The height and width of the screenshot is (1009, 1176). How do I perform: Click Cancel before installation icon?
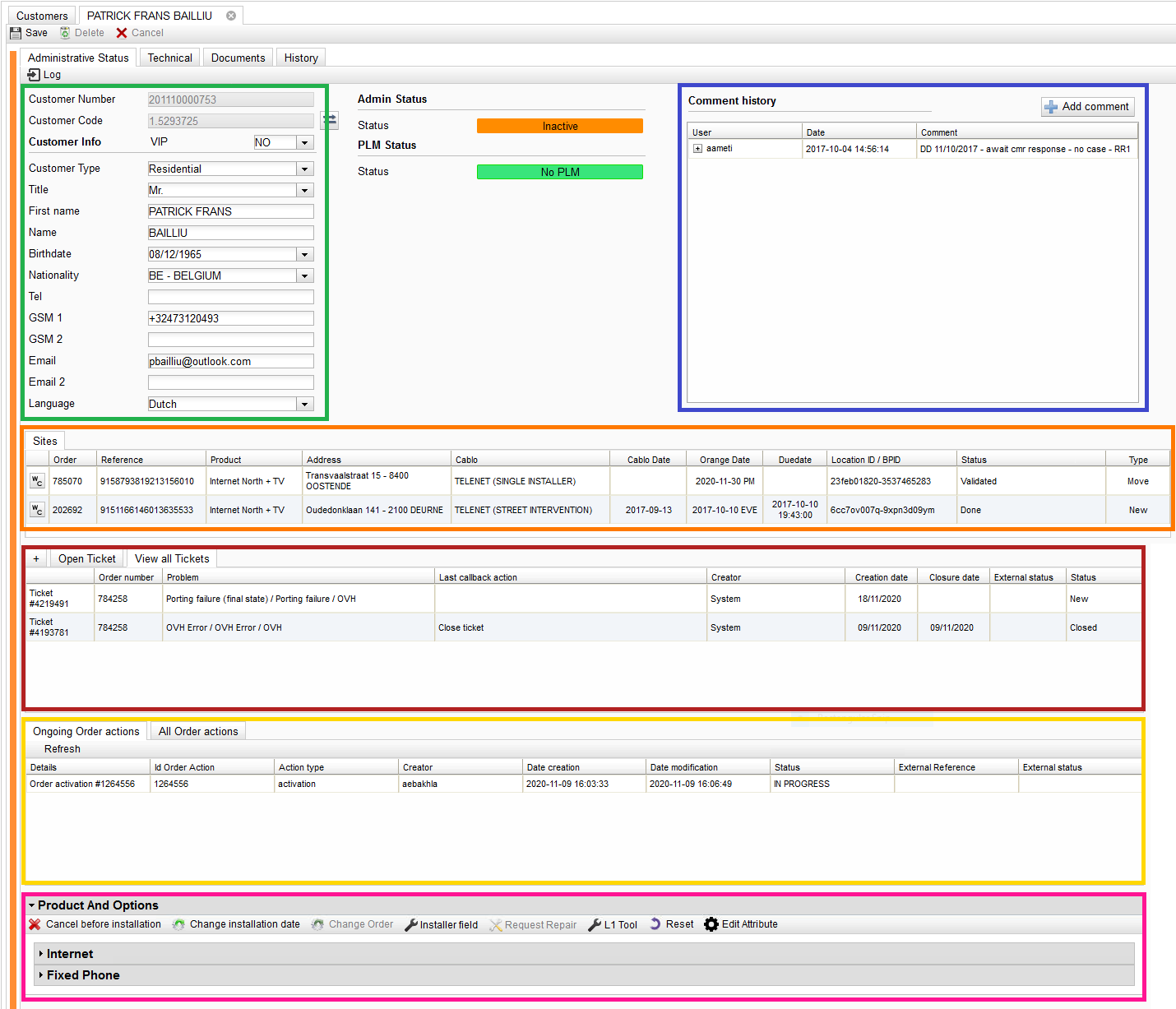35,924
